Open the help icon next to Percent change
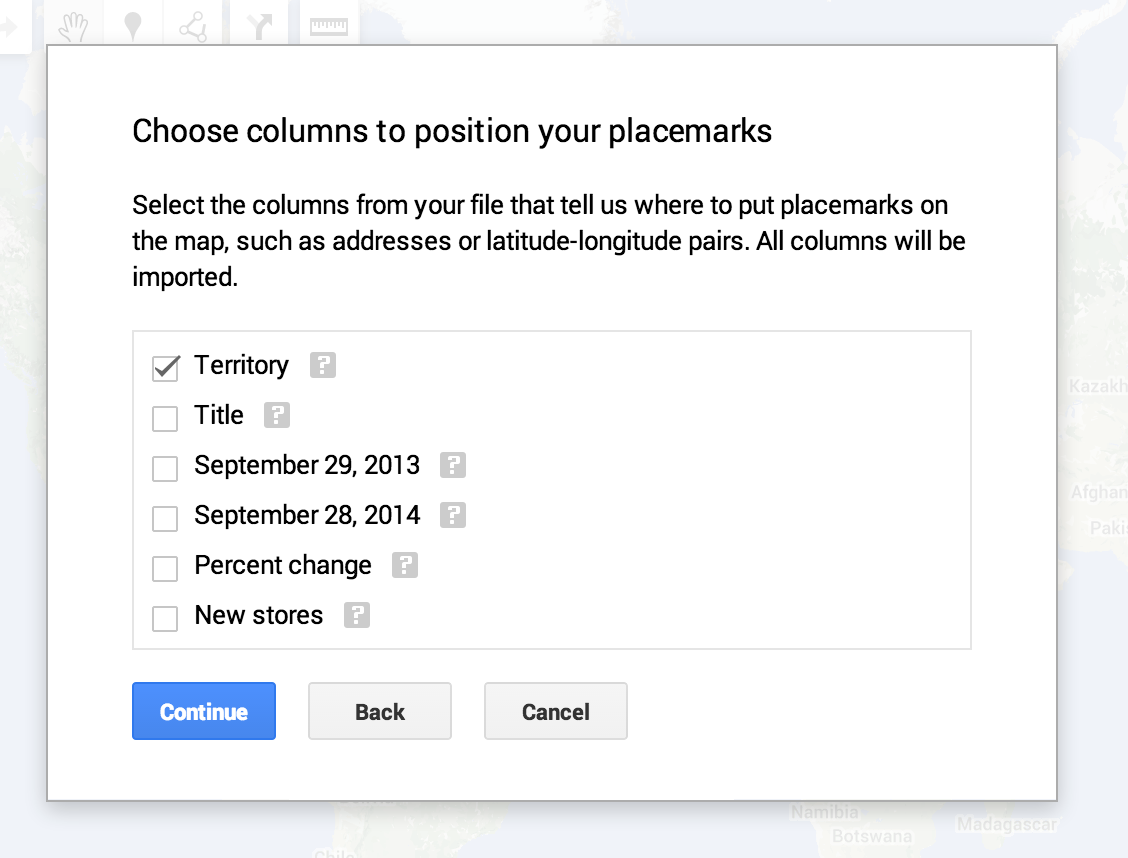Viewport: 1128px width, 858px height. pos(405,565)
